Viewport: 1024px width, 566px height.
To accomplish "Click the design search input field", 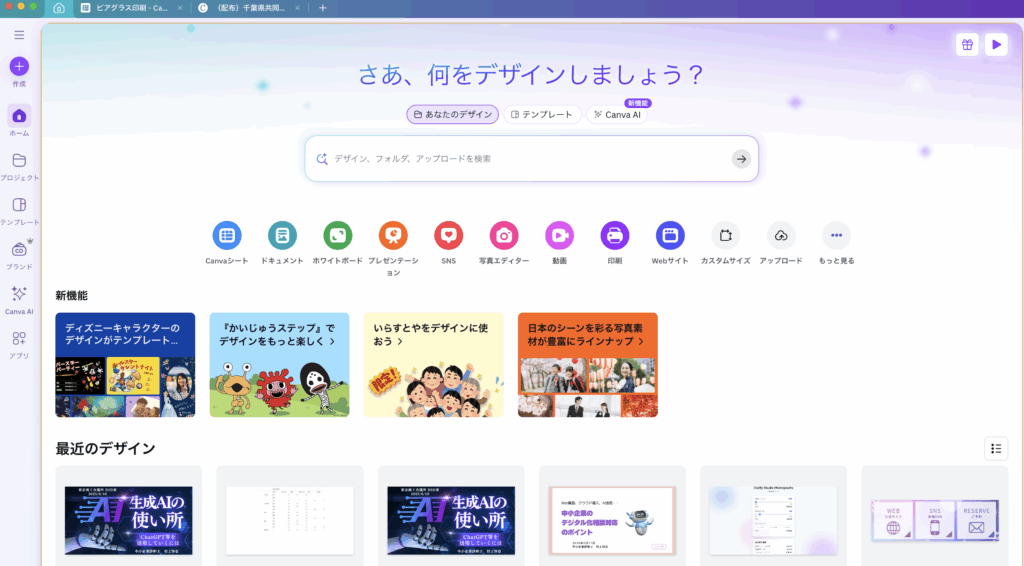I will [x=532, y=159].
